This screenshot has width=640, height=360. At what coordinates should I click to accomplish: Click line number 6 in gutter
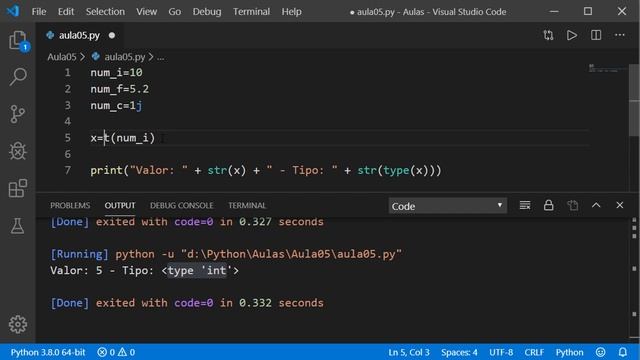67,154
